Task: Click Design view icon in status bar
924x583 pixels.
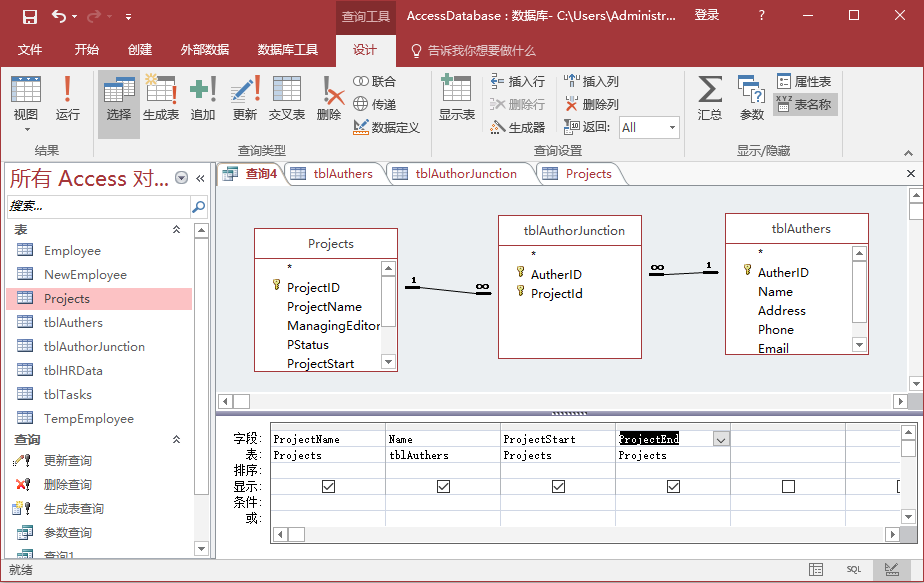Action: (892, 569)
